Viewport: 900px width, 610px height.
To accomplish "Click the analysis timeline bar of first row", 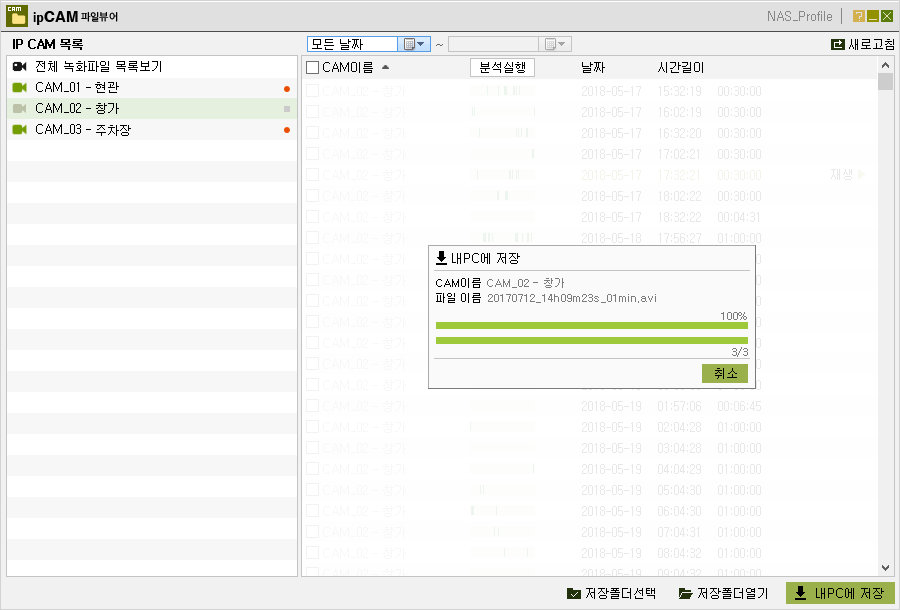I will coord(502,91).
